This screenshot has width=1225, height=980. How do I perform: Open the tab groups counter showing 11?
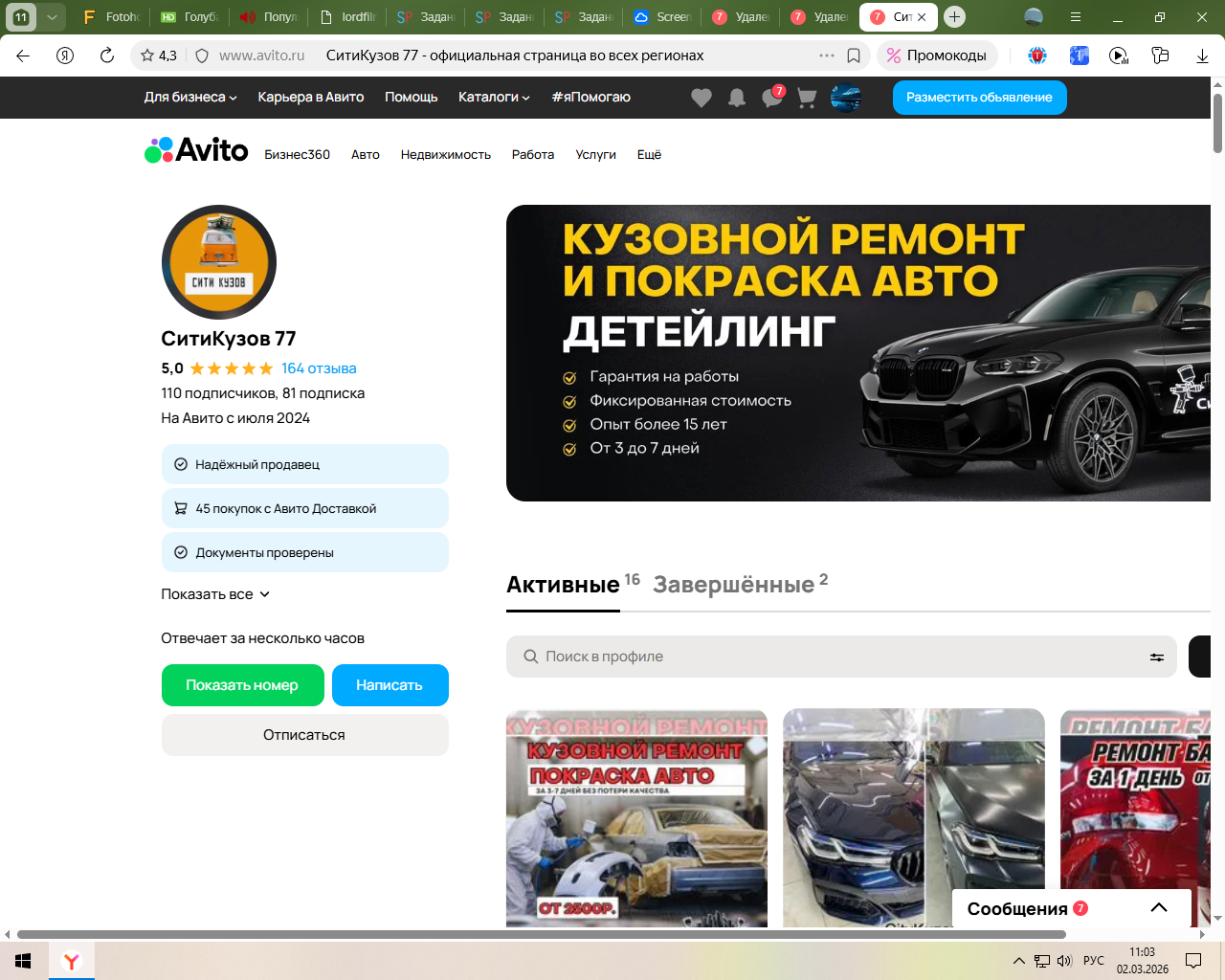(x=21, y=16)
